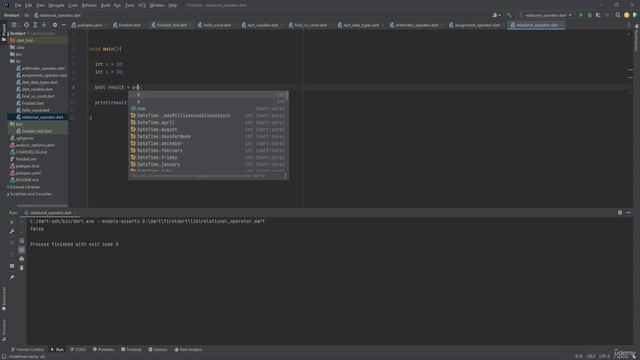Open the Refactor menu
This screenshot has width=640, height=360.
[89, 5]
